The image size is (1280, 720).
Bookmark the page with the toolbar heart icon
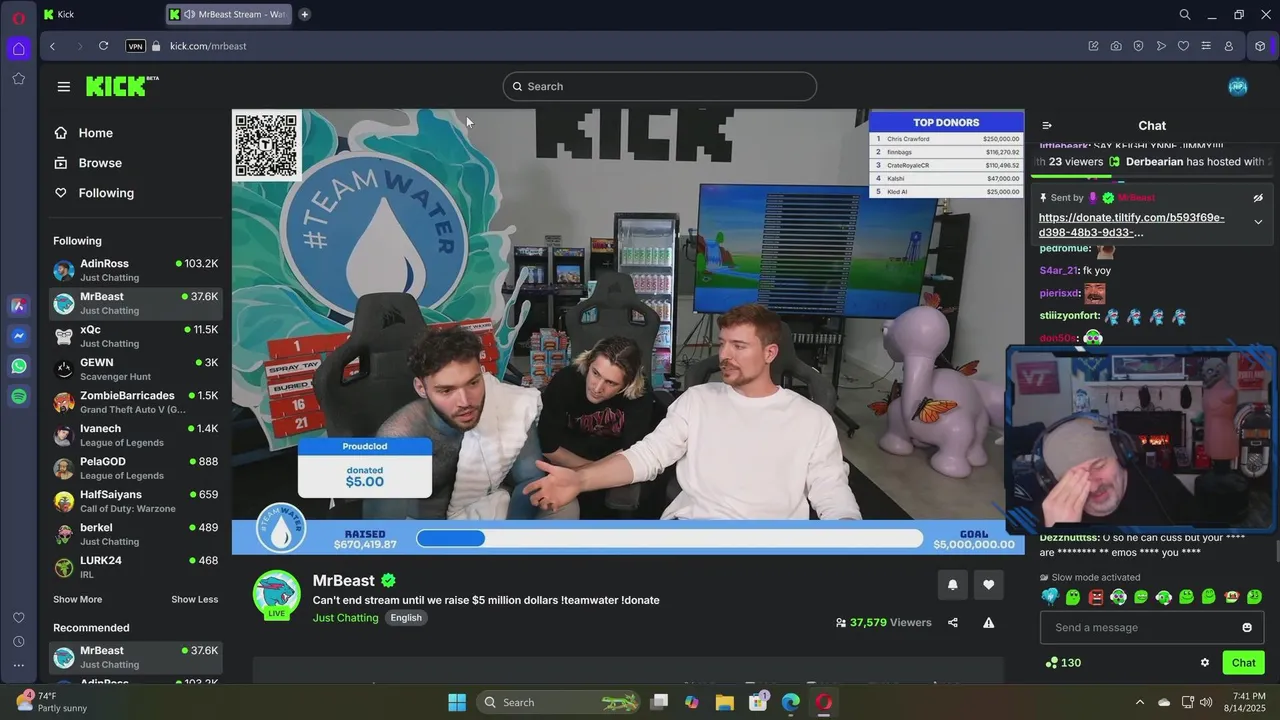coord(1183,46)
